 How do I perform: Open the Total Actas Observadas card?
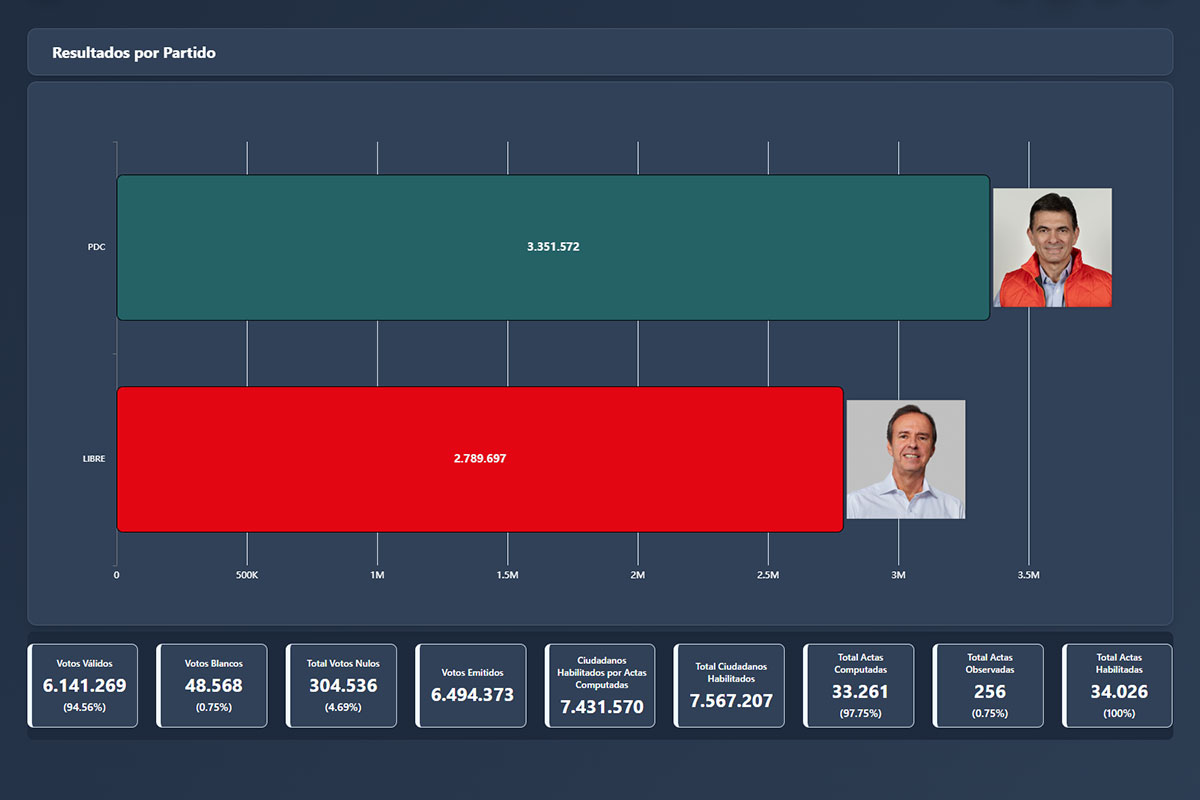click(x=990, y=685)
